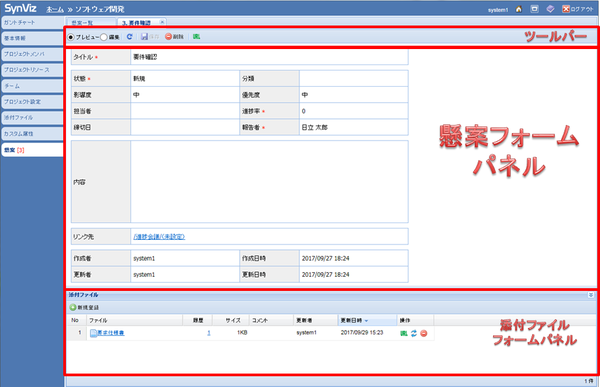Click the green URL icon in the file row
Screen dimensions: 600x387
(404, 333)
